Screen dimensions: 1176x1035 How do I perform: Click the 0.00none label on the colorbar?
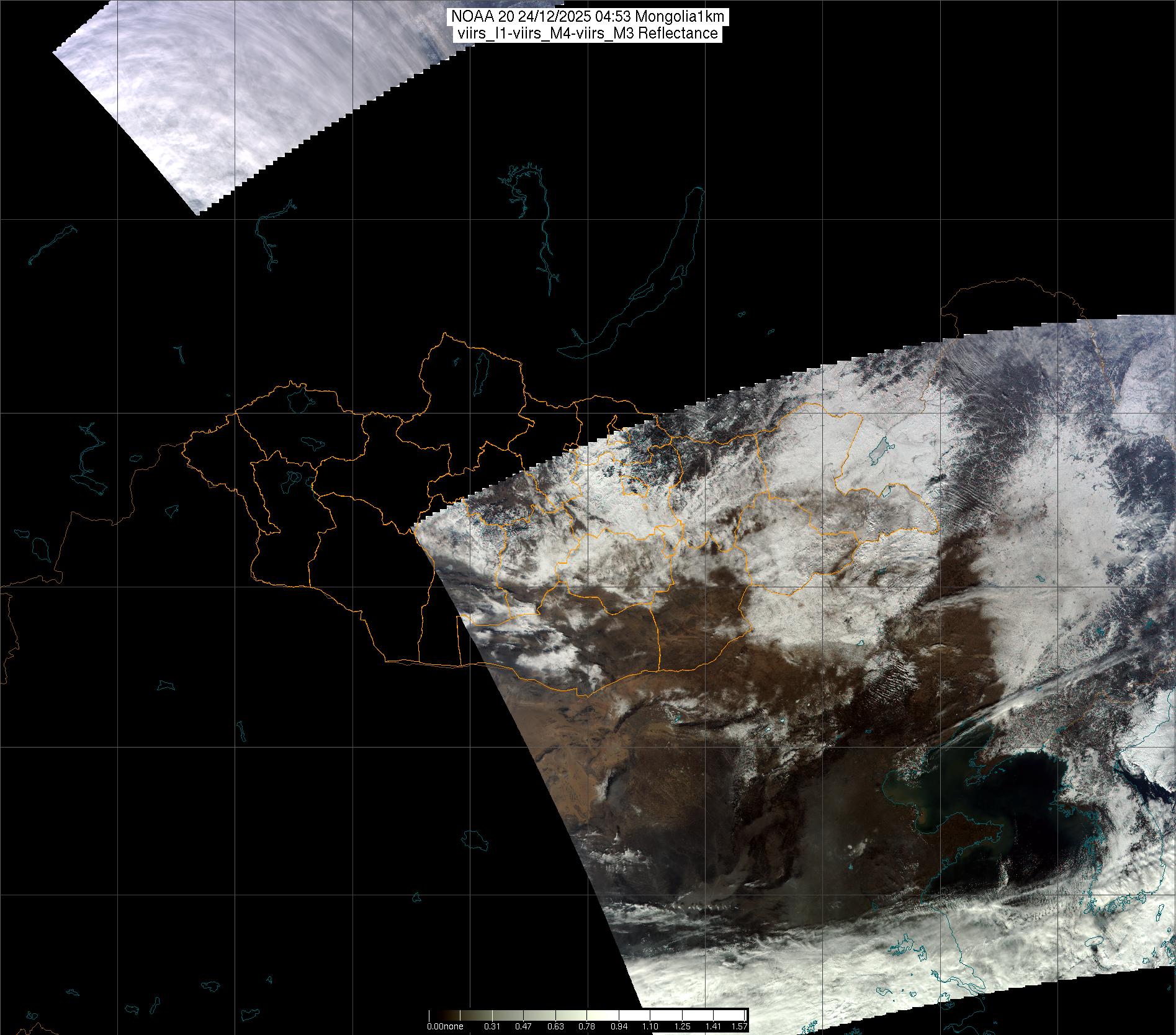[444, 1026]
